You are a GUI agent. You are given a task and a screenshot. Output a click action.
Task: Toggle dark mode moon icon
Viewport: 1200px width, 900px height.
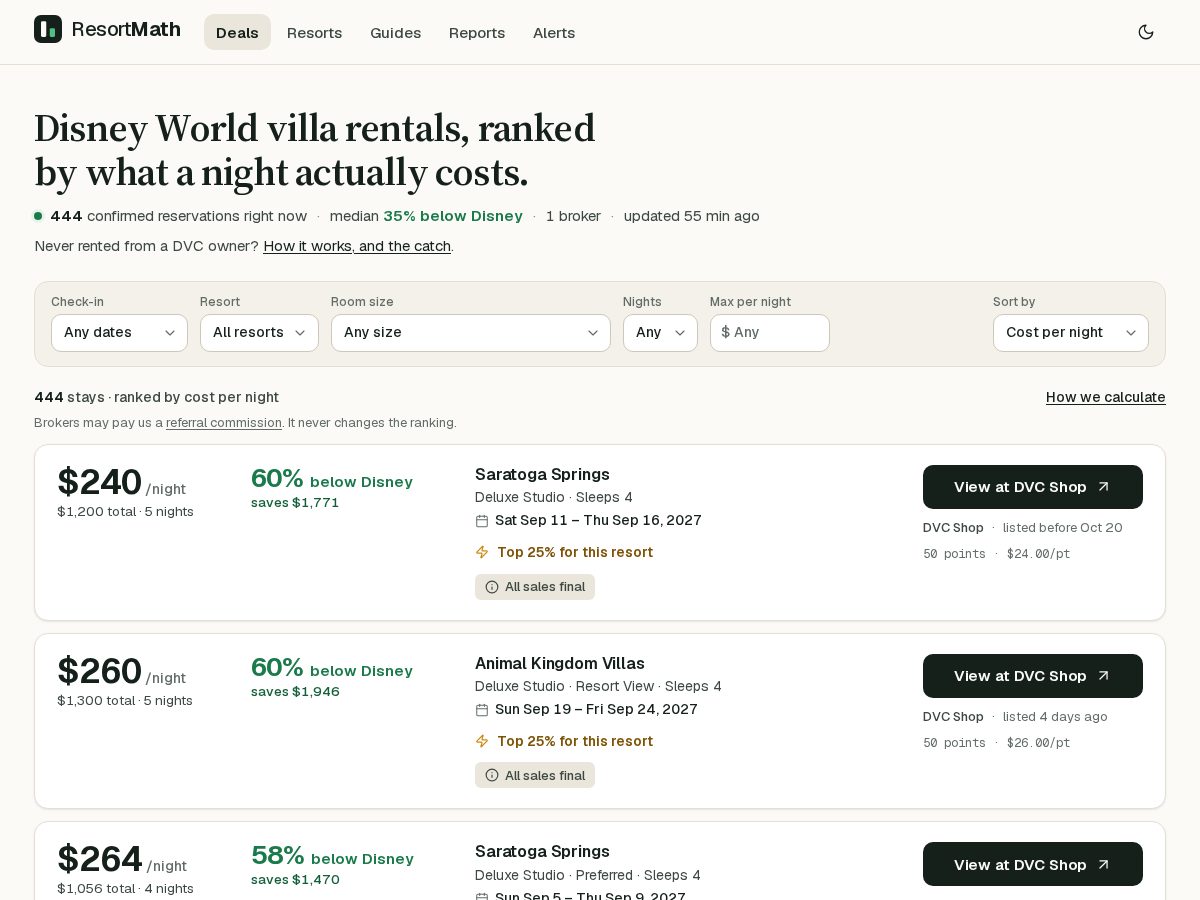point(1146,32)
